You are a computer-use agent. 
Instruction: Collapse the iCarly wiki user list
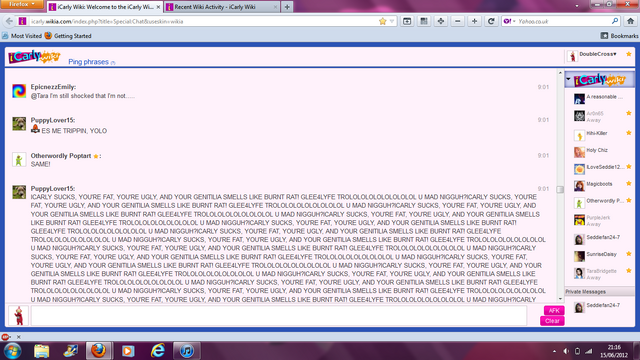click(568, 79)
